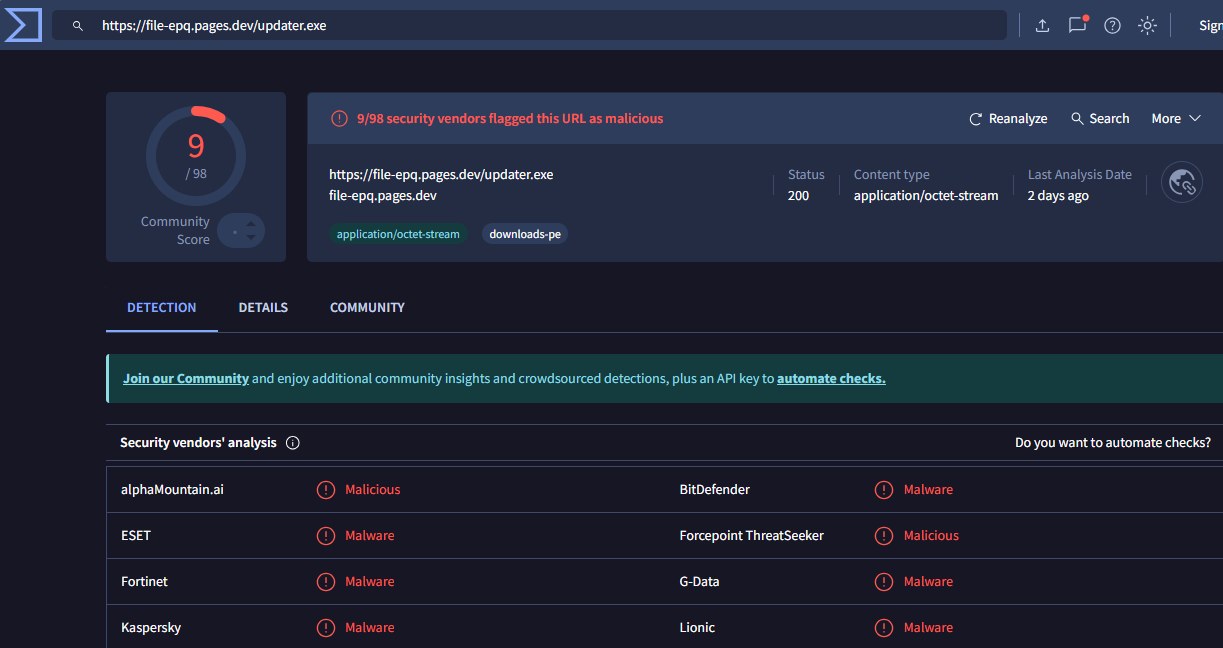Open the notifications chat icon
This screenshot has height=648, width=1223.
1077,26
